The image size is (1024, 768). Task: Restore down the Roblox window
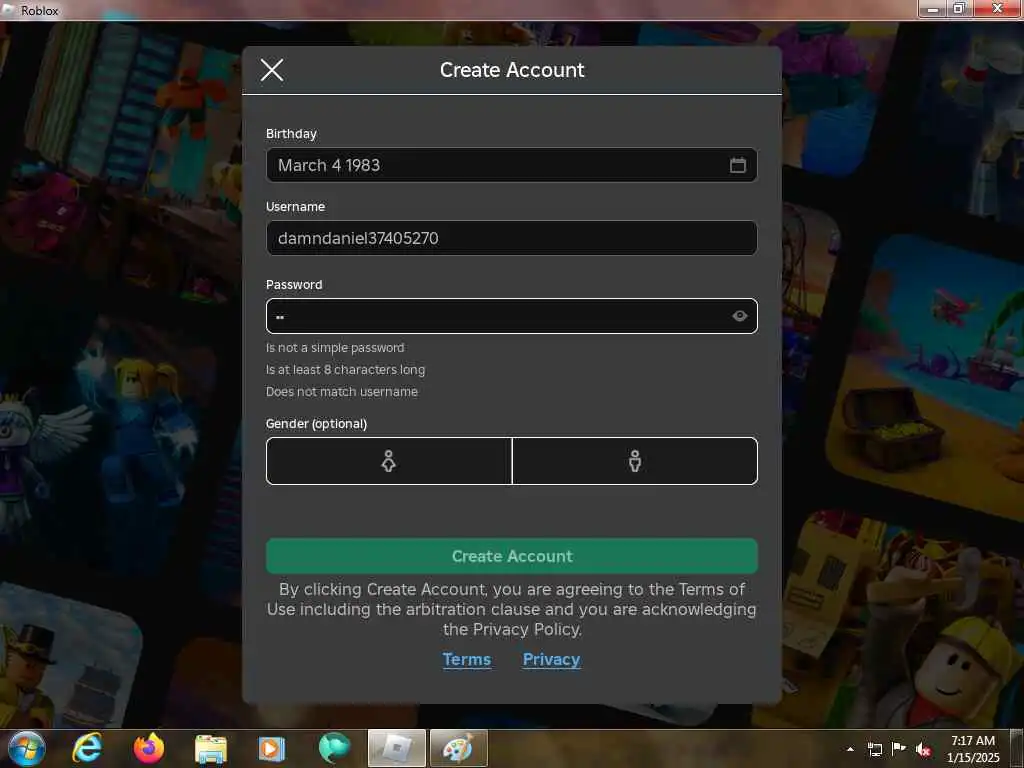(959, 9)
